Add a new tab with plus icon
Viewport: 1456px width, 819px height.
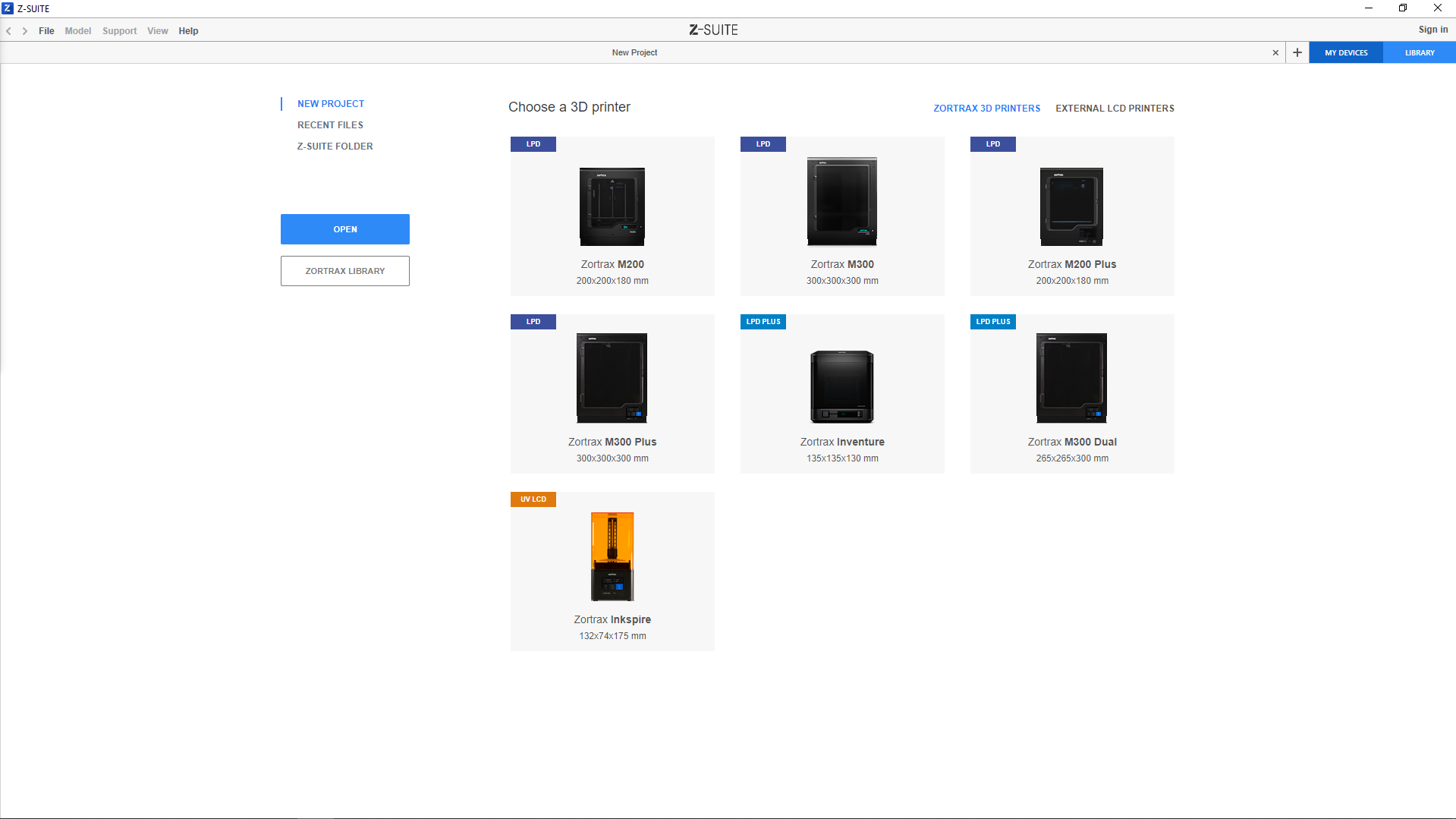pos(1297,52)
